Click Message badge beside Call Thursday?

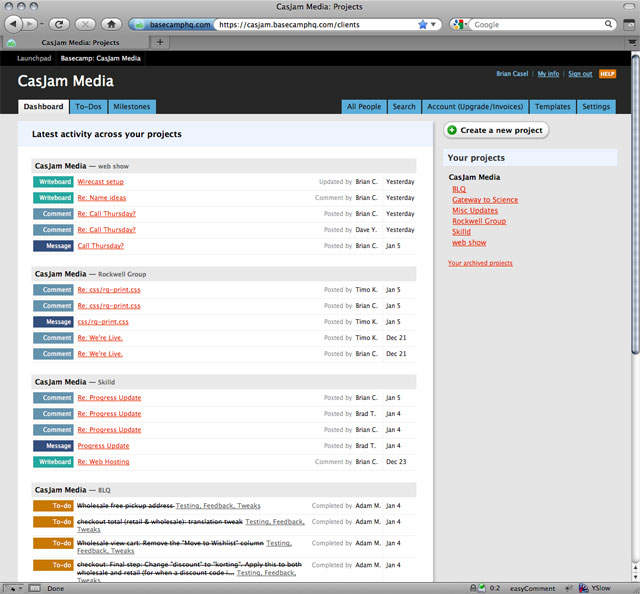(x=53, y=246)
